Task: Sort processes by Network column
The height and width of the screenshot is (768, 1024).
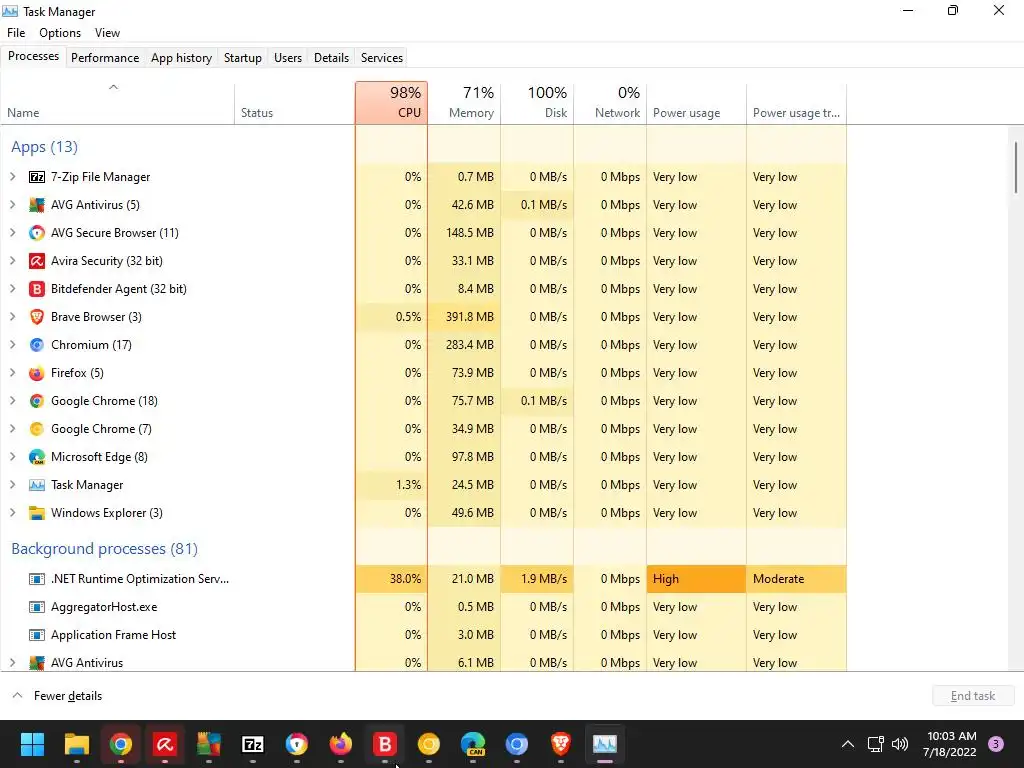Action: click(x=611, y=103)
